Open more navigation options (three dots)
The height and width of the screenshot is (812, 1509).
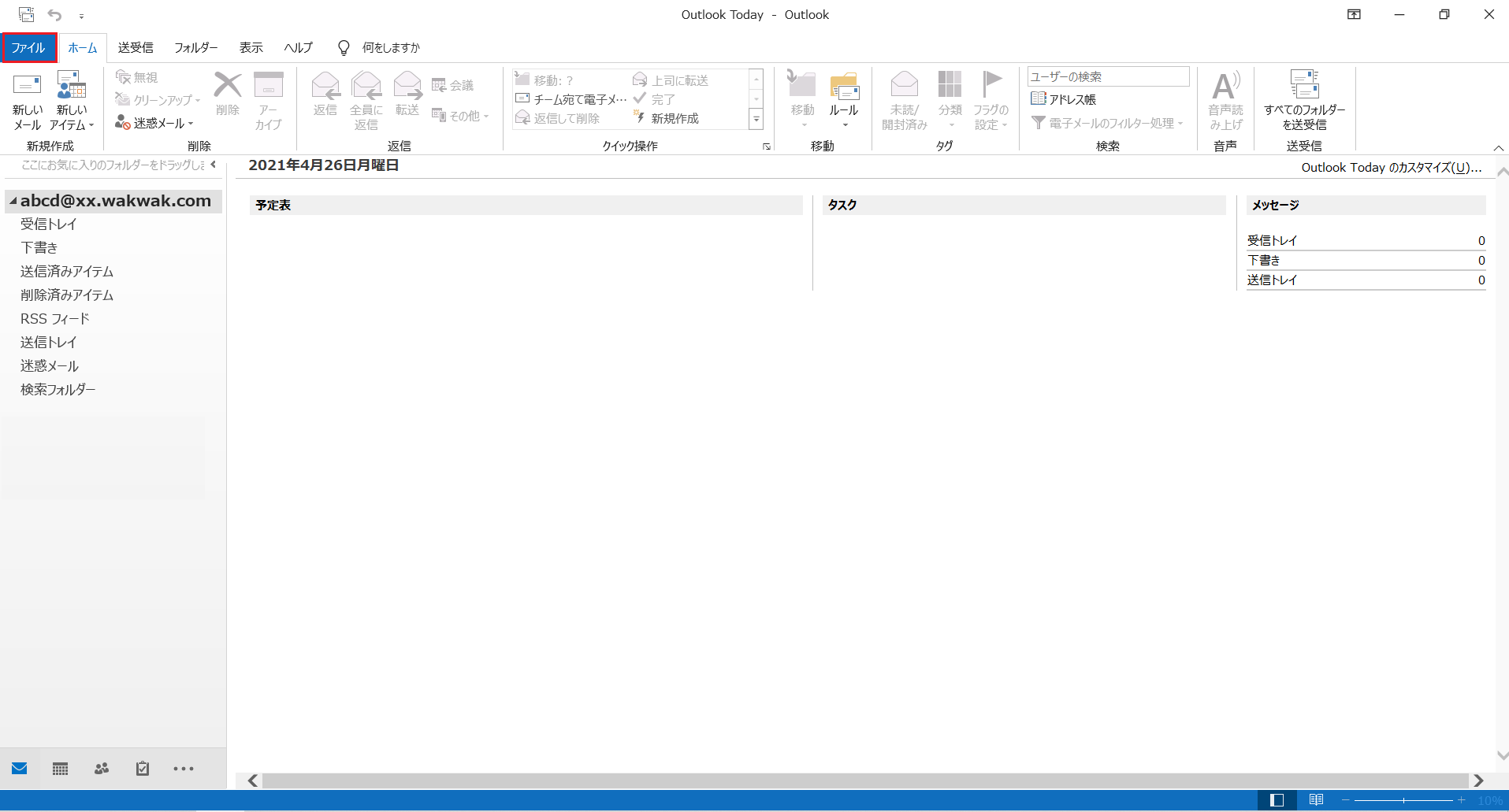point(184,769)
